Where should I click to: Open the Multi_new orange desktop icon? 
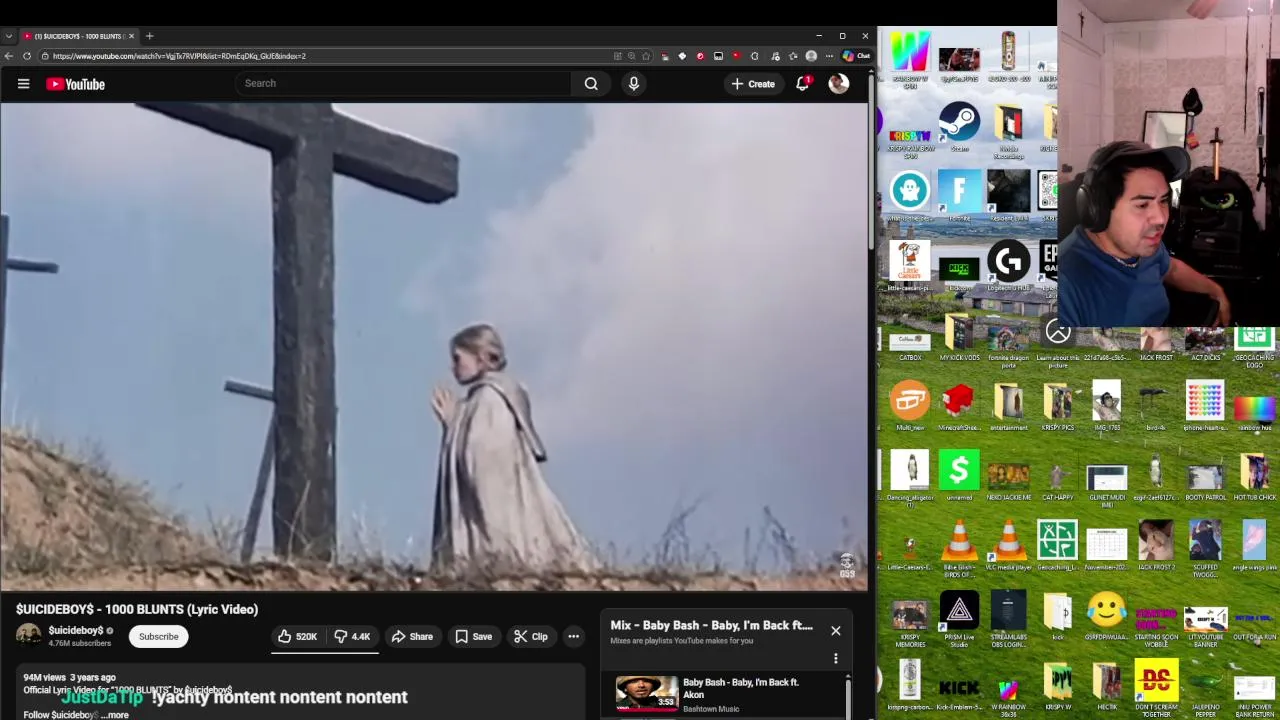click(909, 406)
